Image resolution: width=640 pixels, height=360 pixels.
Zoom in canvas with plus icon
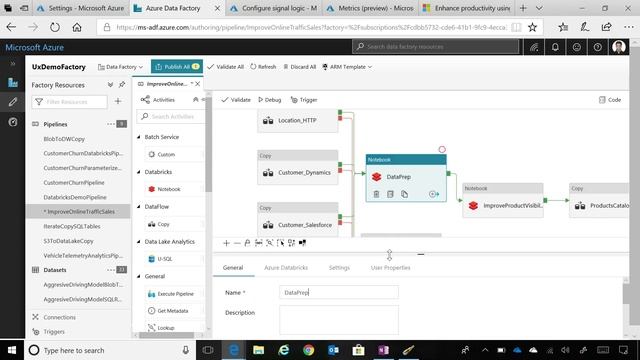pyautogui.click(x=226, y=243)
